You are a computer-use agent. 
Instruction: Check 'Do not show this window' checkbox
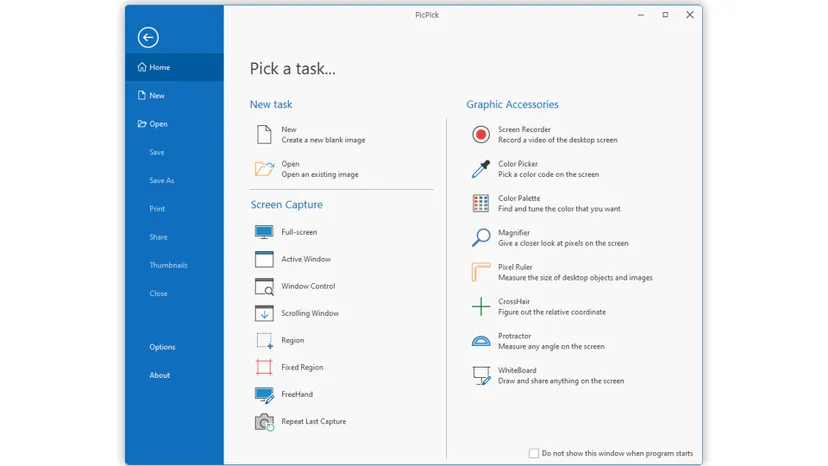(534, 453)
